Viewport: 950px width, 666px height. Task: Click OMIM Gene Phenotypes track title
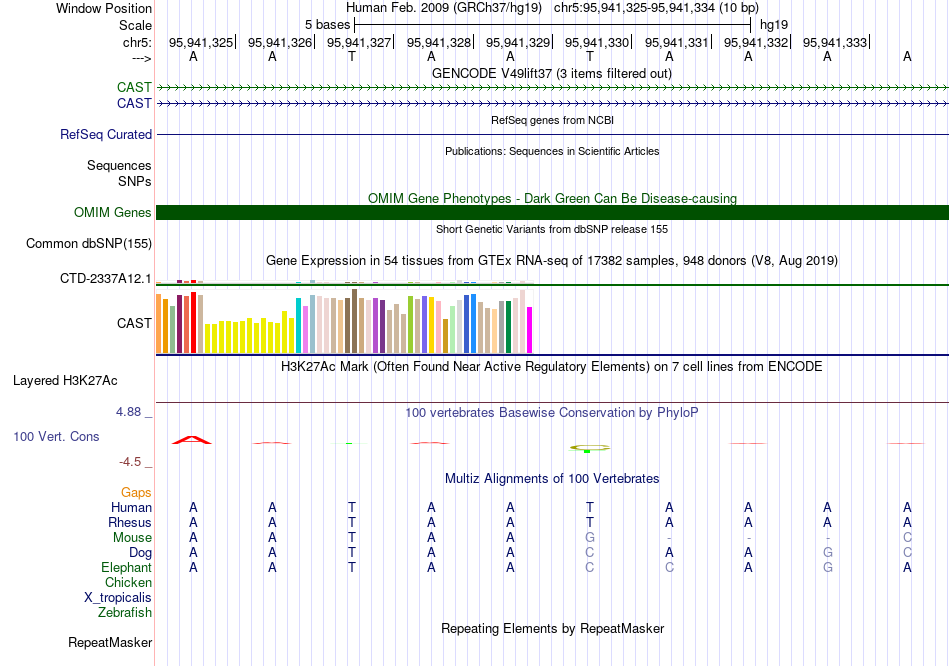552,199
